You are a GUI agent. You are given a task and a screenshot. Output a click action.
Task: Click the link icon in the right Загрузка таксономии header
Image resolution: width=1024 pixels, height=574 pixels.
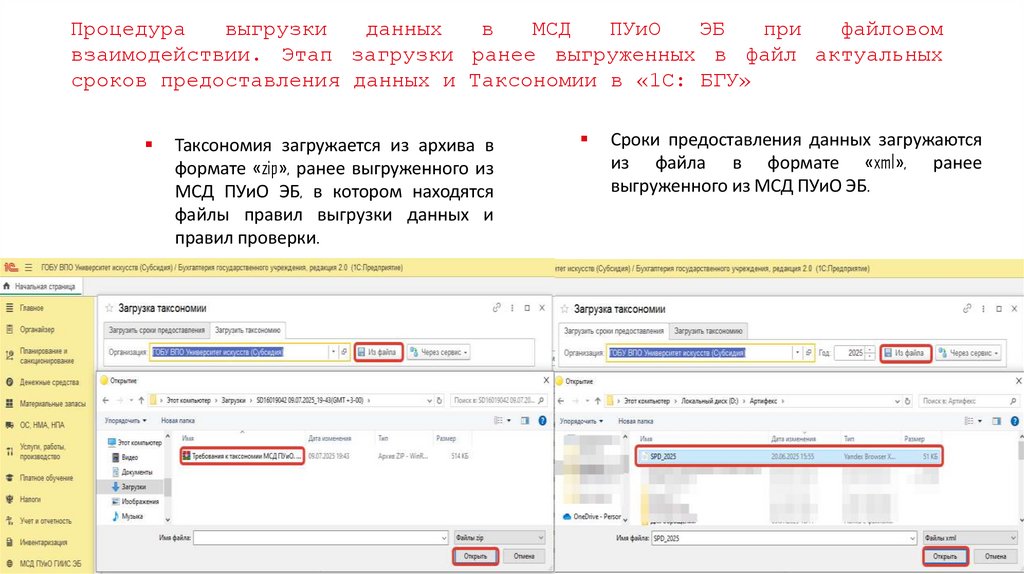point(967,308)
